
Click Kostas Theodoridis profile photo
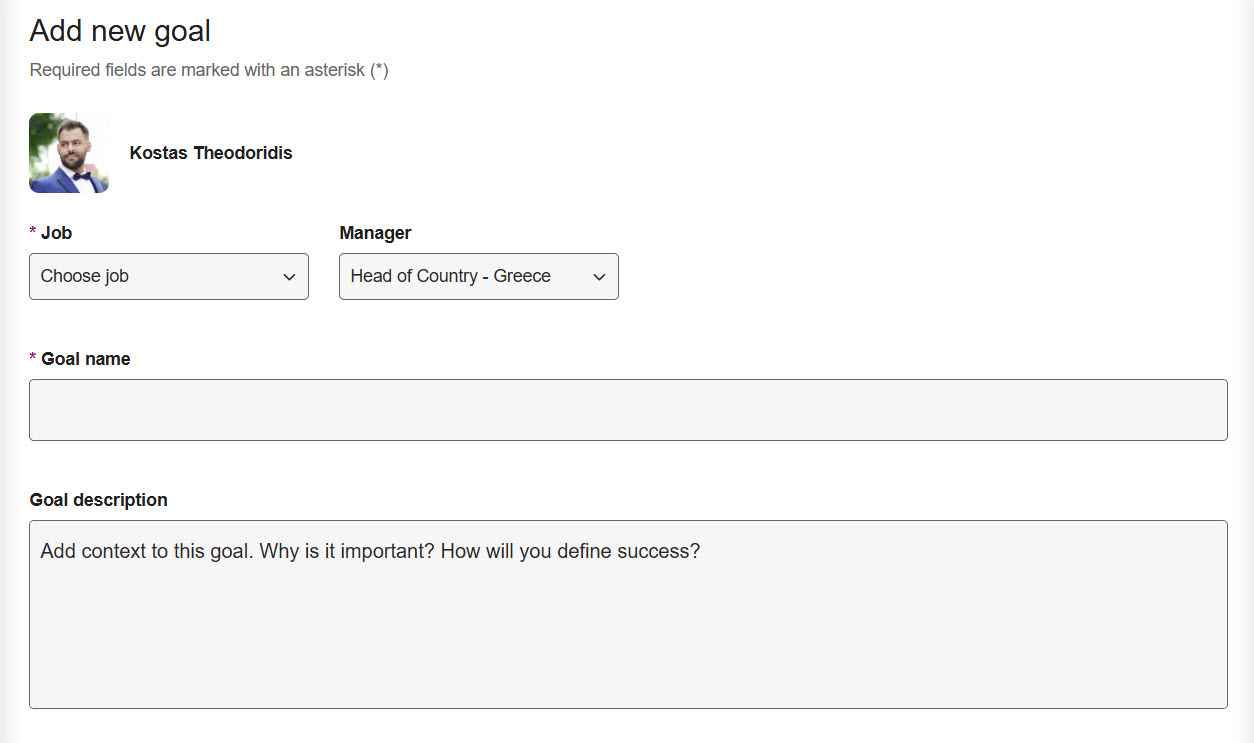point(69,153)
